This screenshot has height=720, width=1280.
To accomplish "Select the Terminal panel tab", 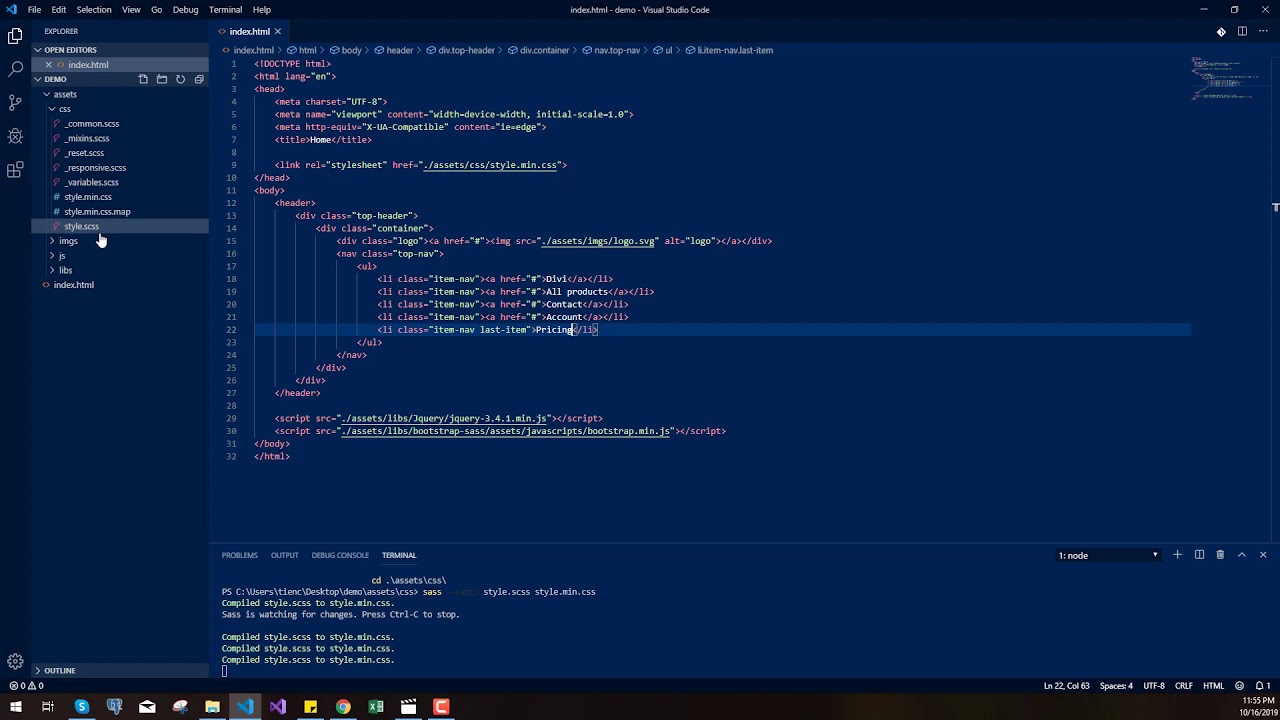I will point(399,555).
